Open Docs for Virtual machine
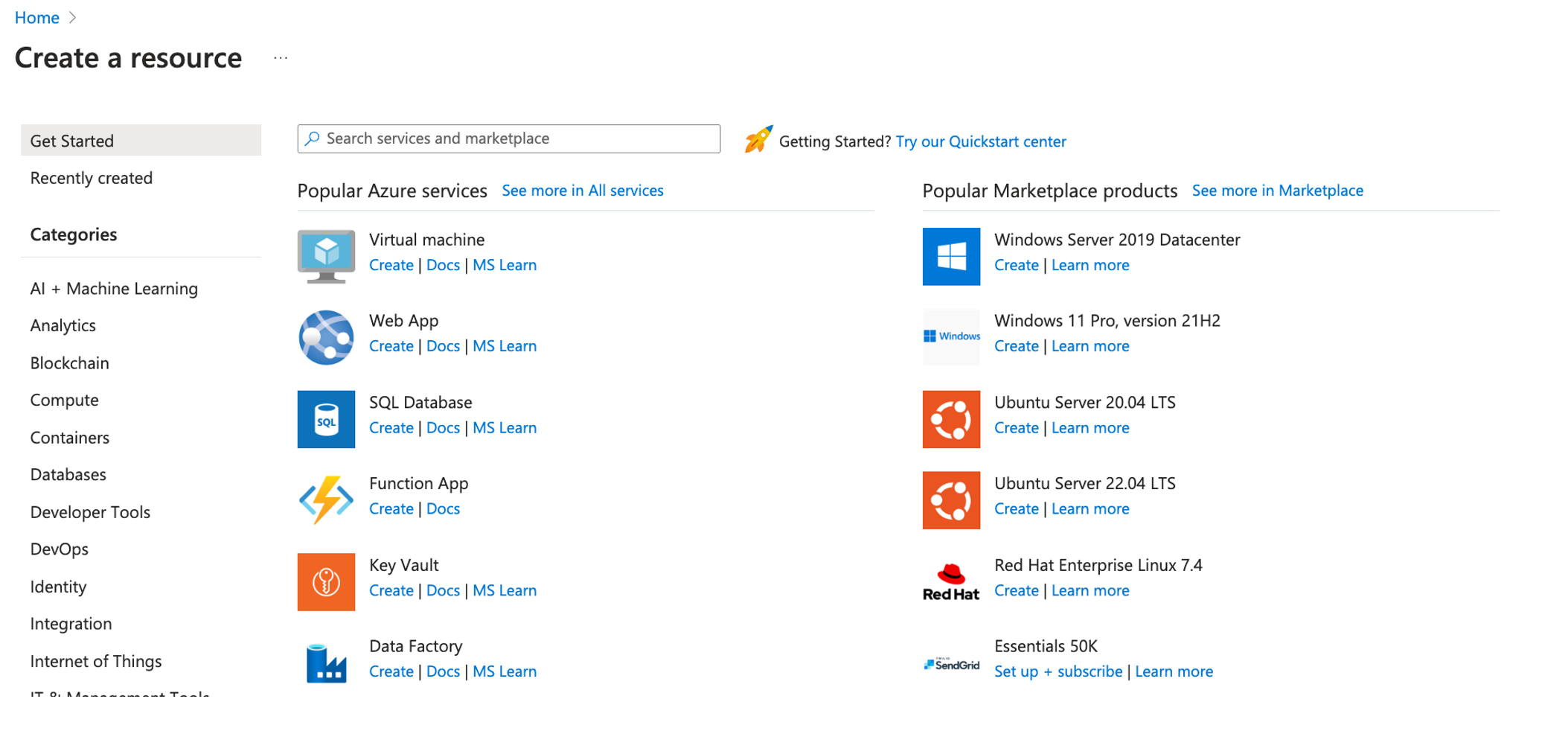Image resolution: width=1568 pixels, height=731 pixels. click(443, 265)
